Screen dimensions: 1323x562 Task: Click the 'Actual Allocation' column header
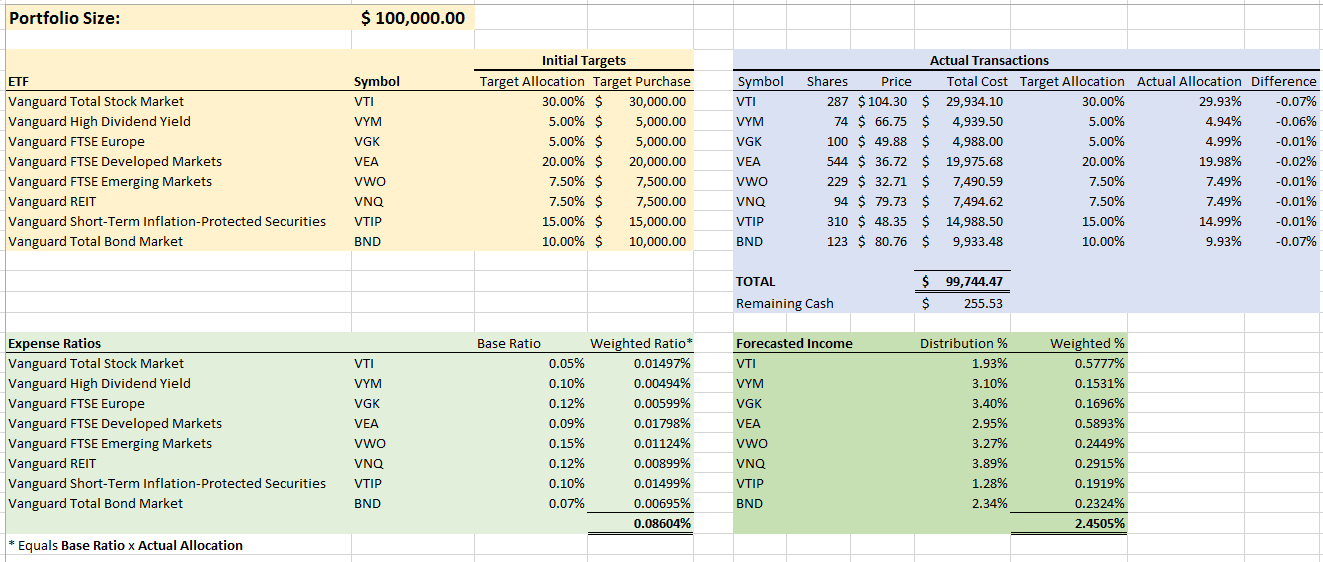coord(1189,81)
